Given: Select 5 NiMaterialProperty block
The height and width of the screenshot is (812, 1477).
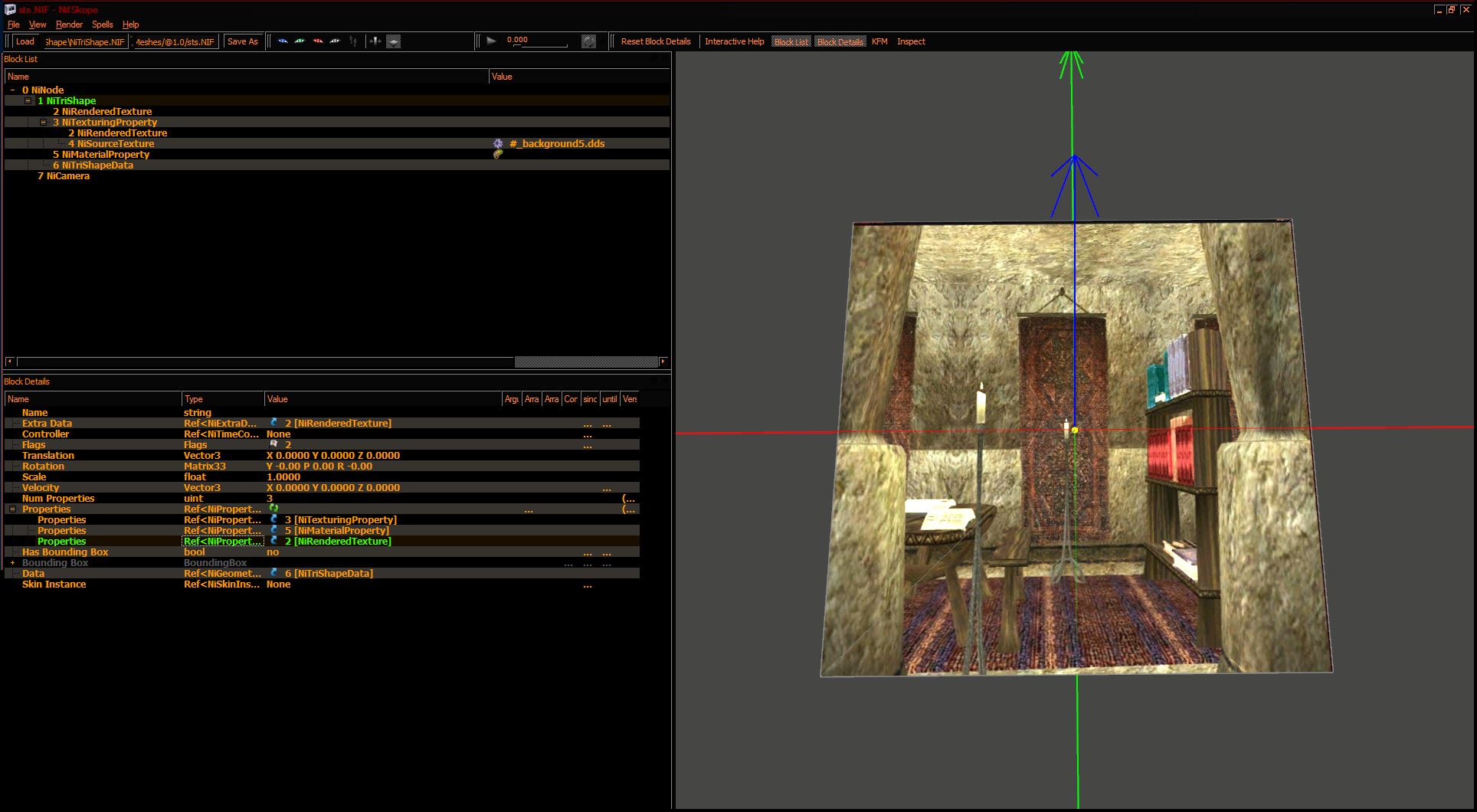Looking at the screenshot, I should (101, 154).
